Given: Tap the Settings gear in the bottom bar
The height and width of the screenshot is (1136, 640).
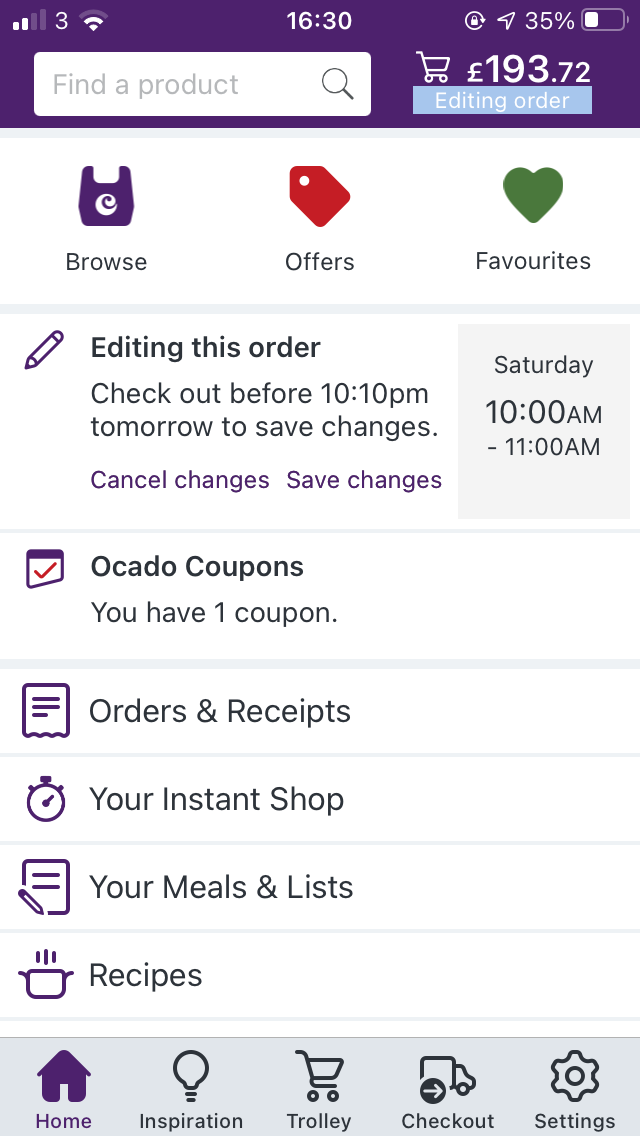Looking at the screenshot, I should tap(573, 1087).
